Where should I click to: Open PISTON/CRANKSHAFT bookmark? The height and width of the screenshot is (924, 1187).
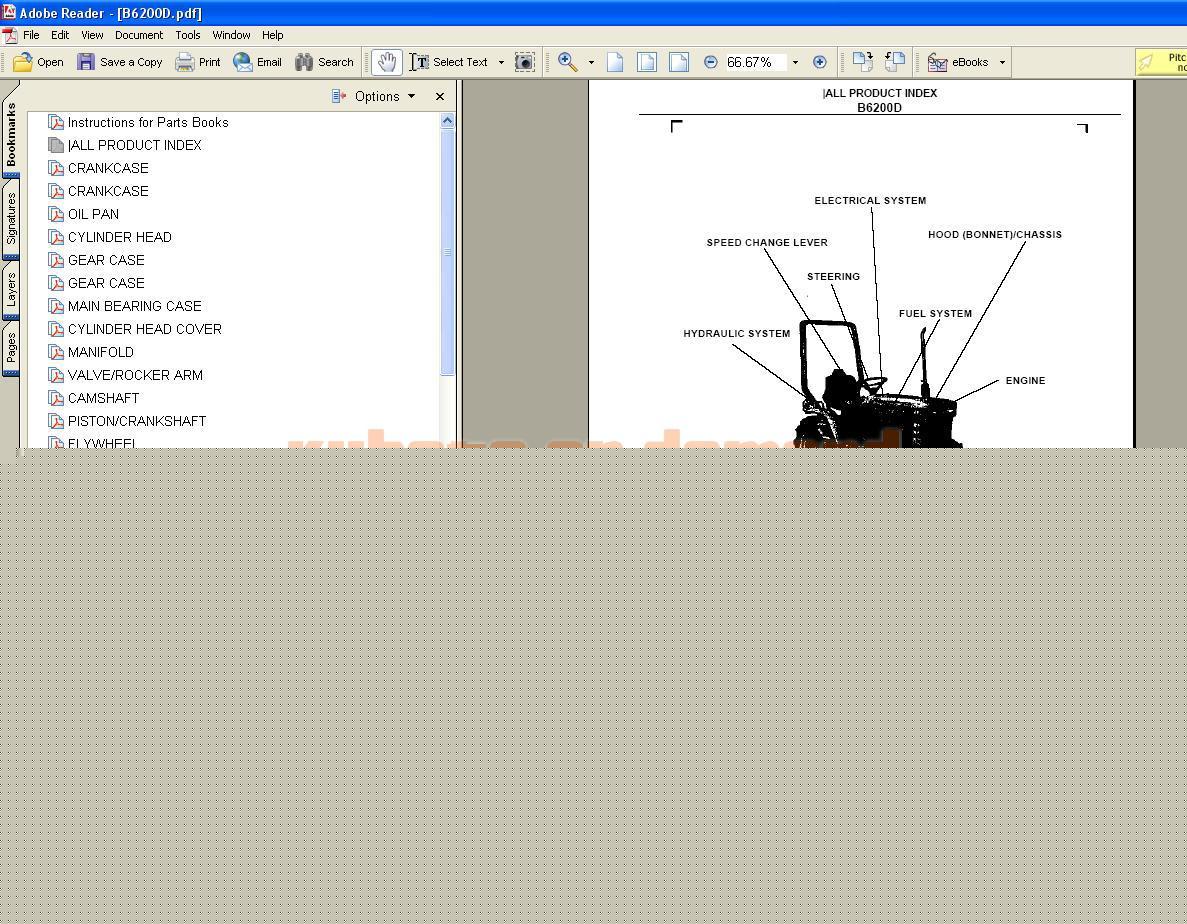point(137,421)
